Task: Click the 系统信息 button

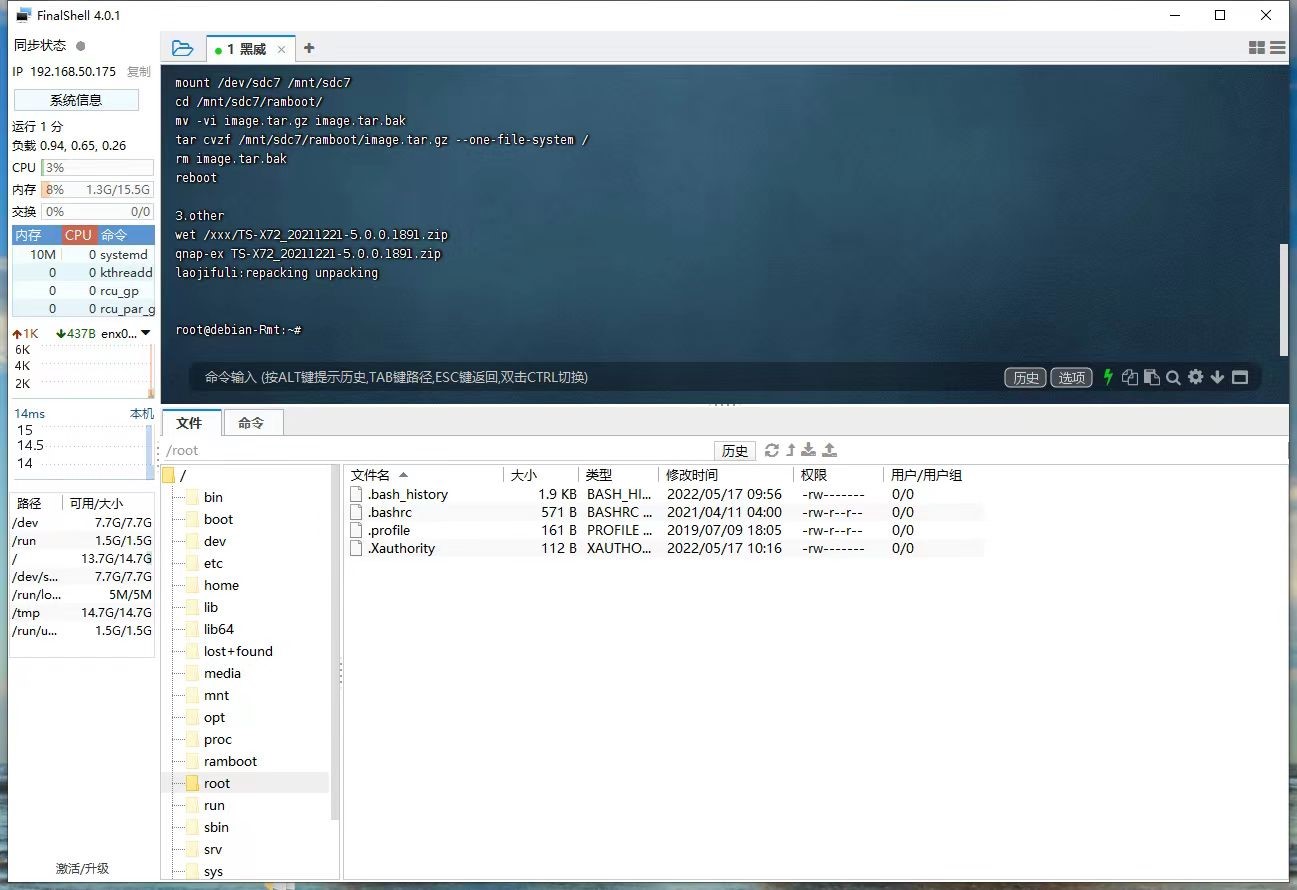Action: coord(76,100)
